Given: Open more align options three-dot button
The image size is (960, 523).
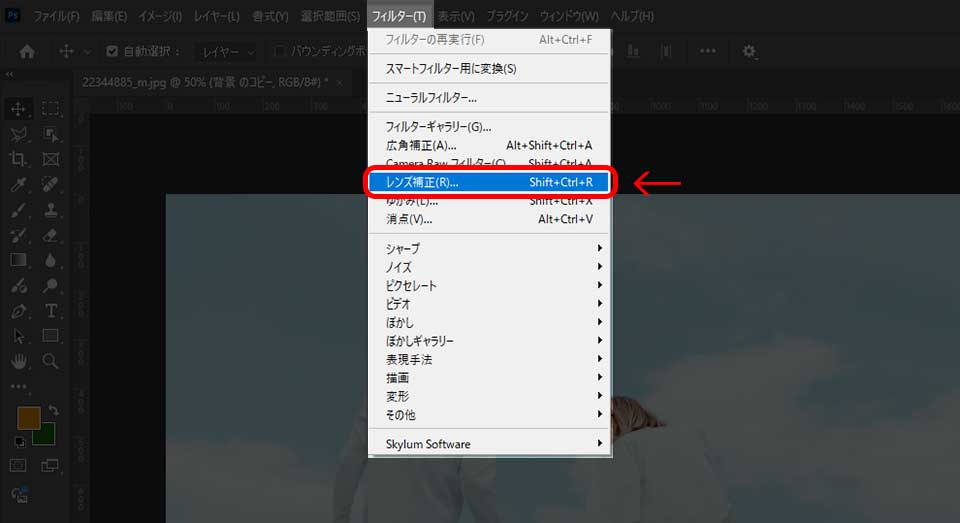Looking at the screenshot, I should point(708,51).
